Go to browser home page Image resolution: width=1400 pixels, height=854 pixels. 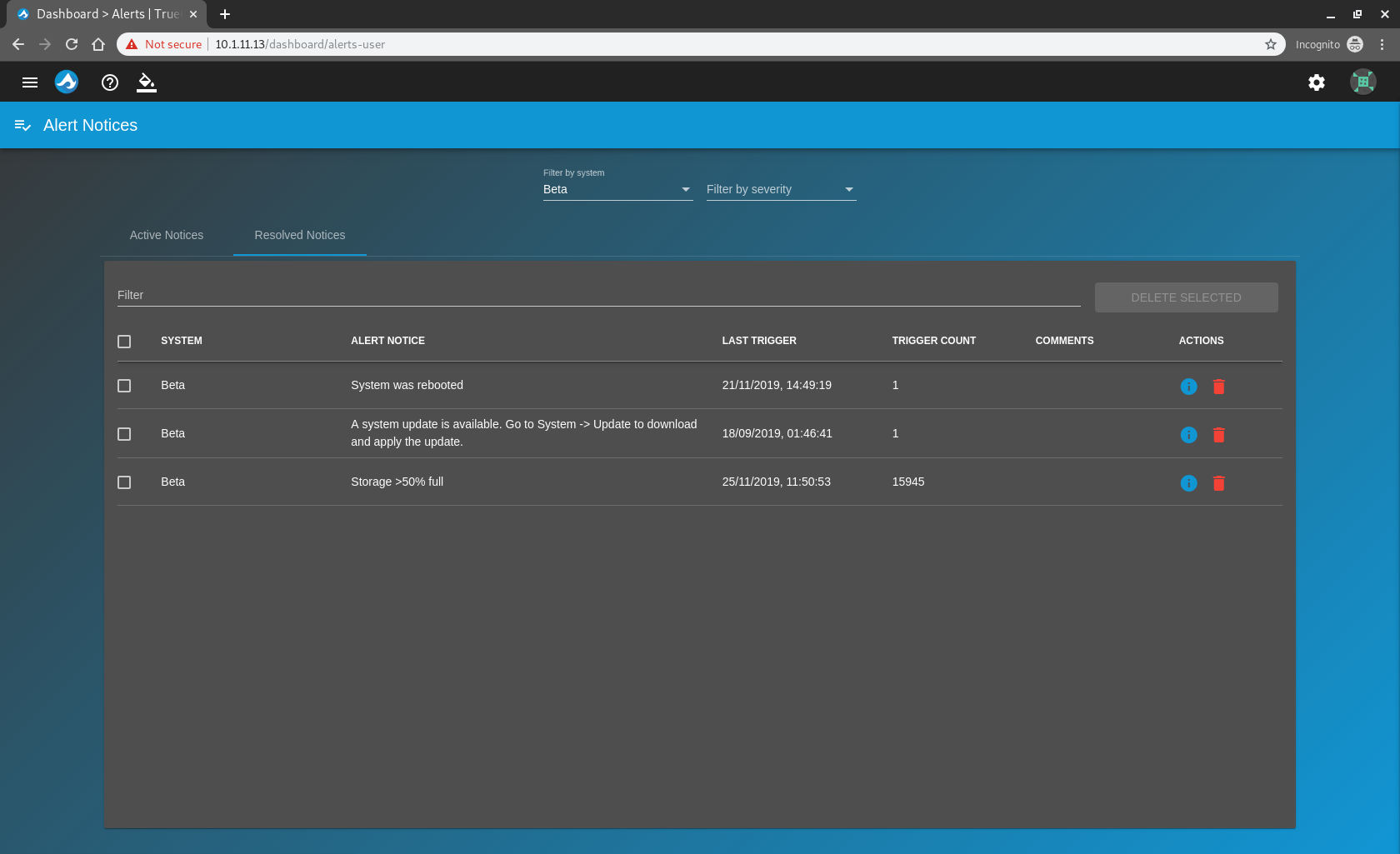point(98,44)
